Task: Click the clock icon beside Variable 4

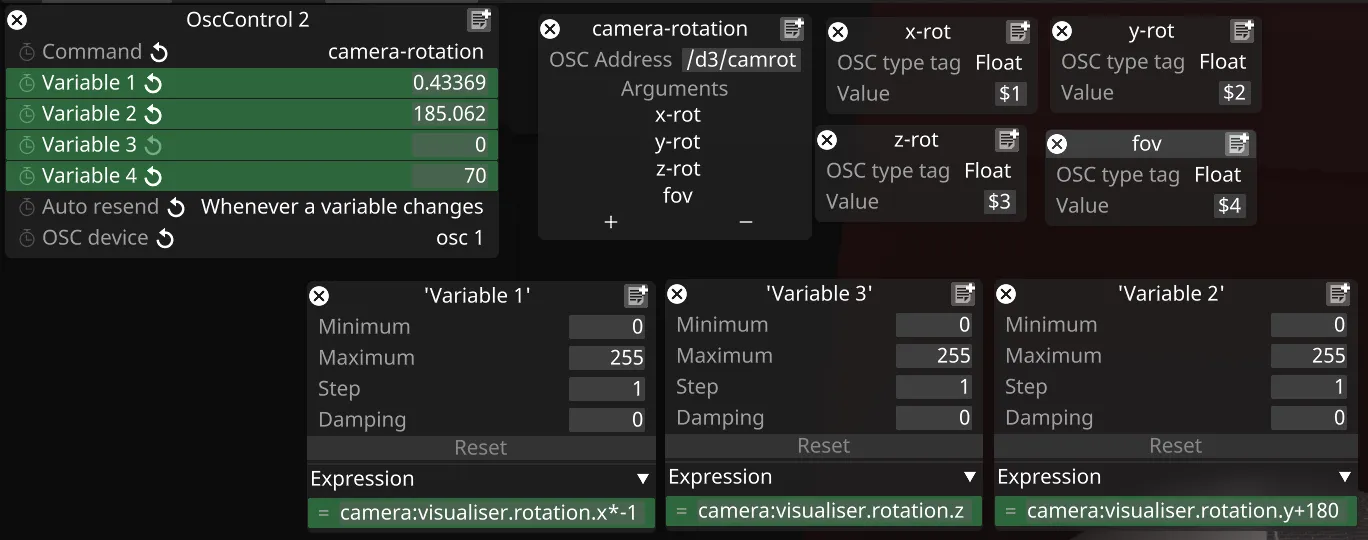Action: click(x=27, y=176)
